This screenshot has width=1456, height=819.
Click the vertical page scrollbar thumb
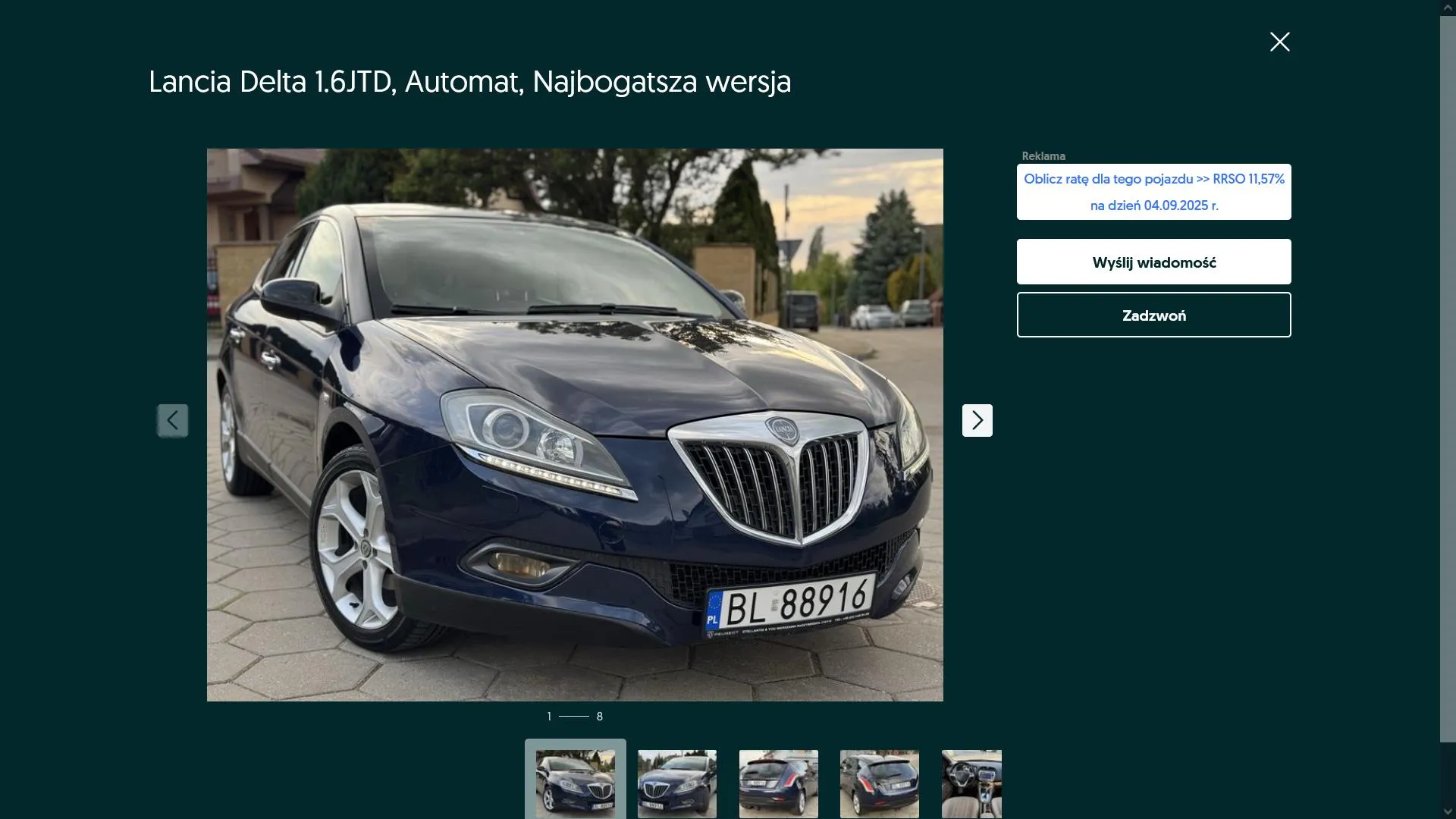click(x=1448, y=378)
